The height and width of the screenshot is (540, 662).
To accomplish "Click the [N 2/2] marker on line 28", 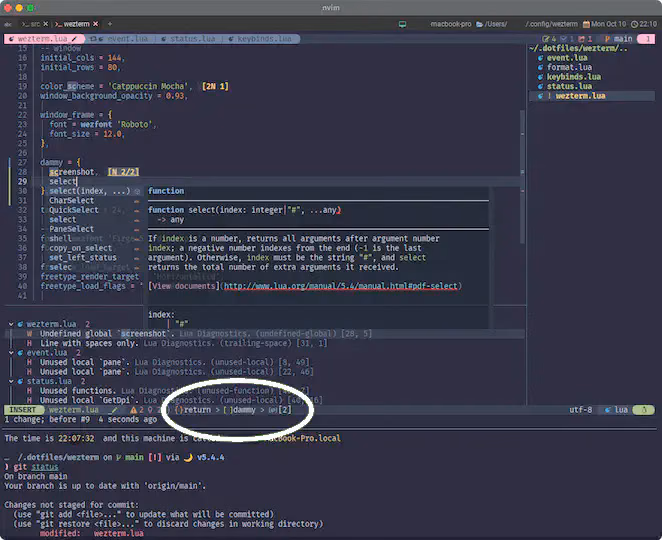I will coord(123,172).
